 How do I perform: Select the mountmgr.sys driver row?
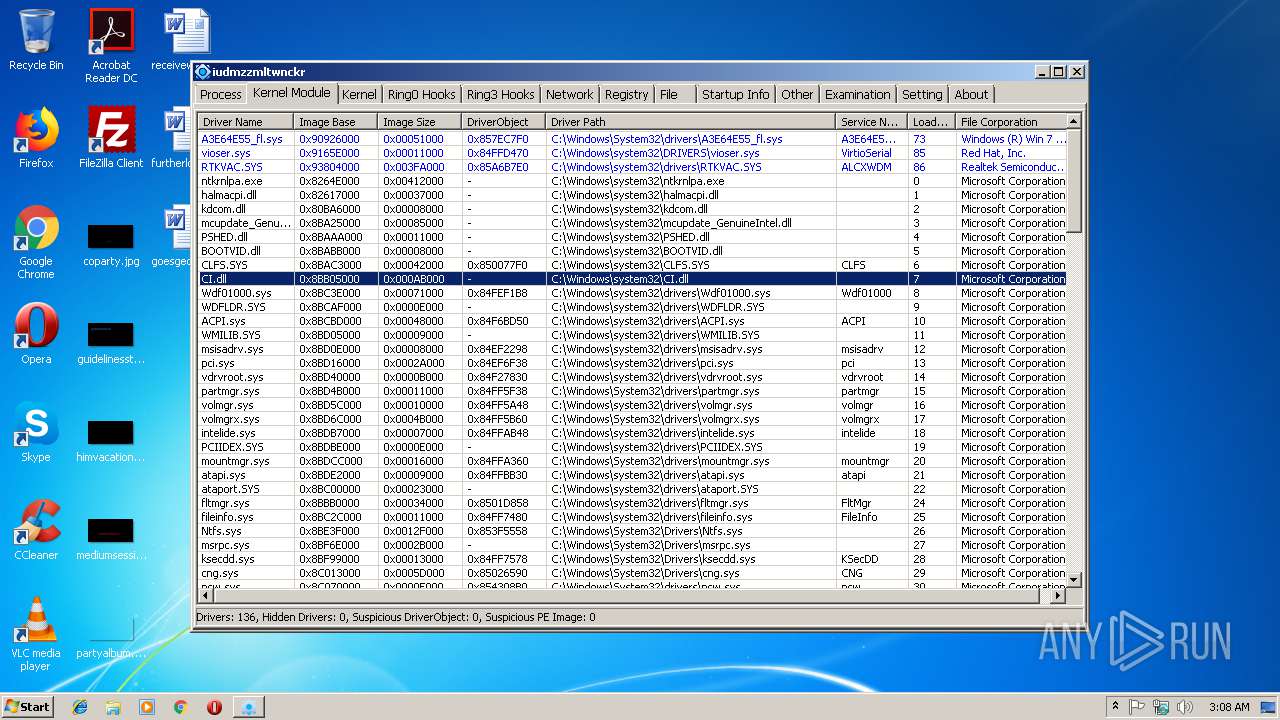point(632,461)
